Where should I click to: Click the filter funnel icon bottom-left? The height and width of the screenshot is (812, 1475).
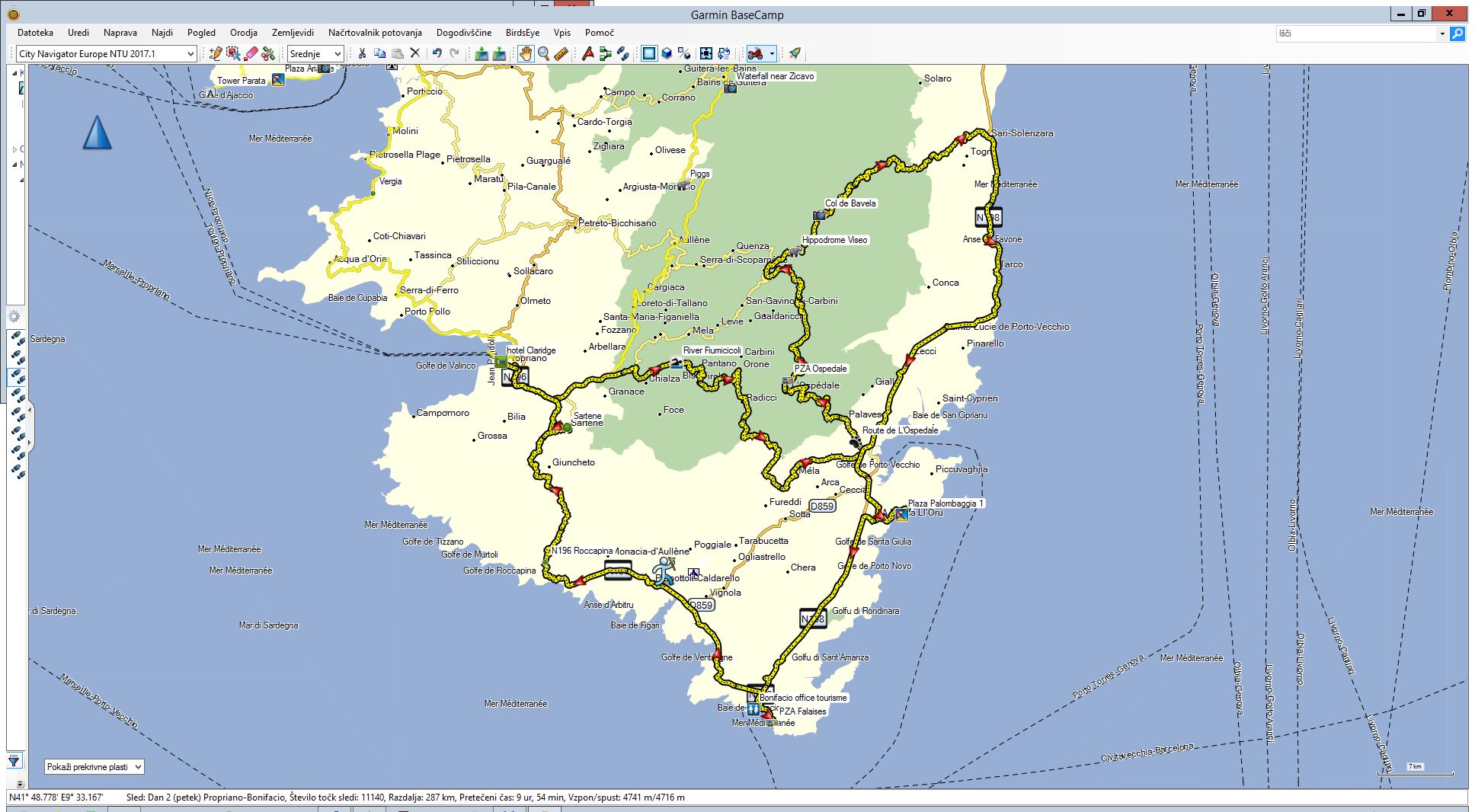[x=14, y=760]
